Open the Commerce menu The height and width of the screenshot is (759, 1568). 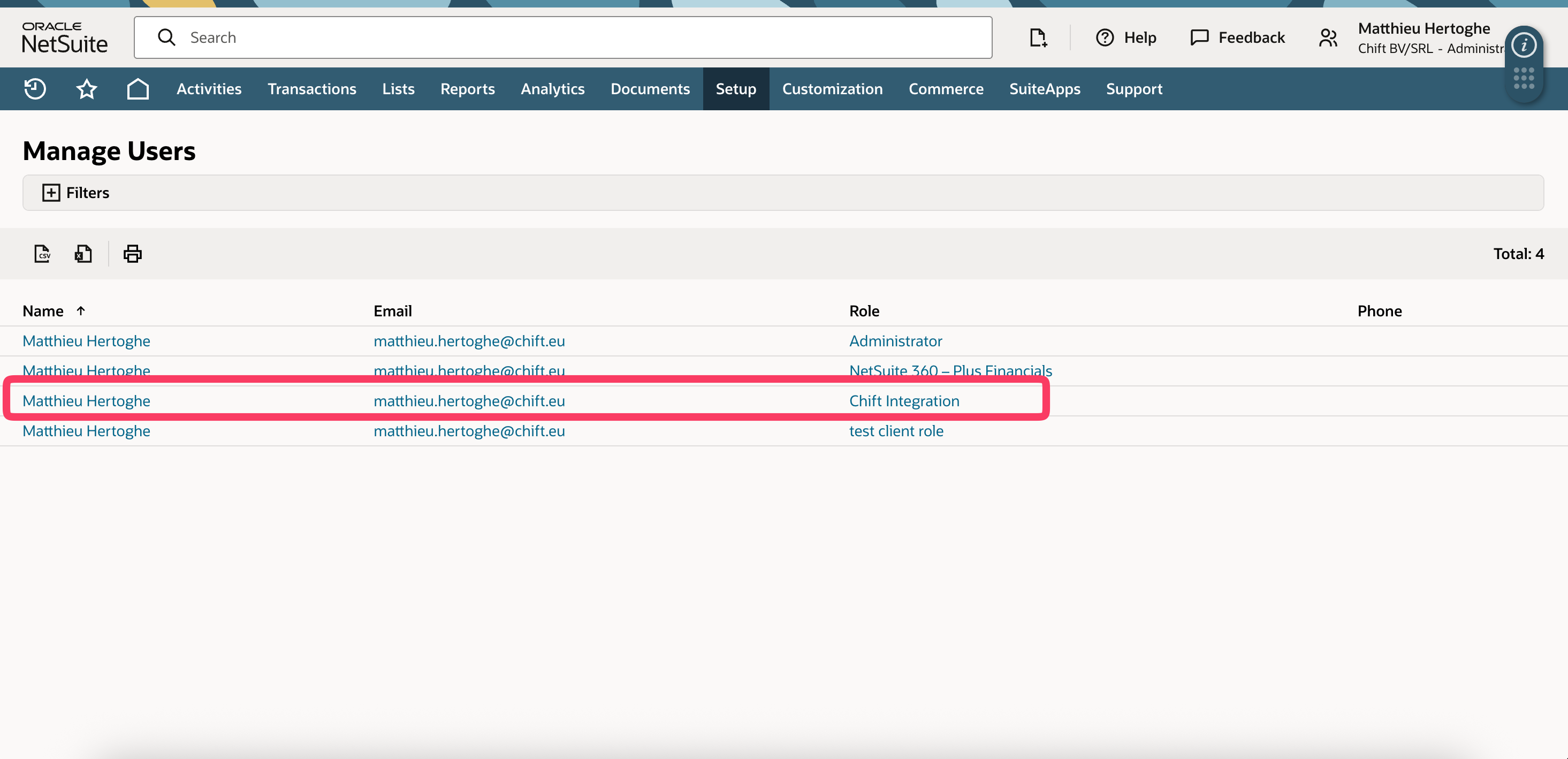coord(946,89)
